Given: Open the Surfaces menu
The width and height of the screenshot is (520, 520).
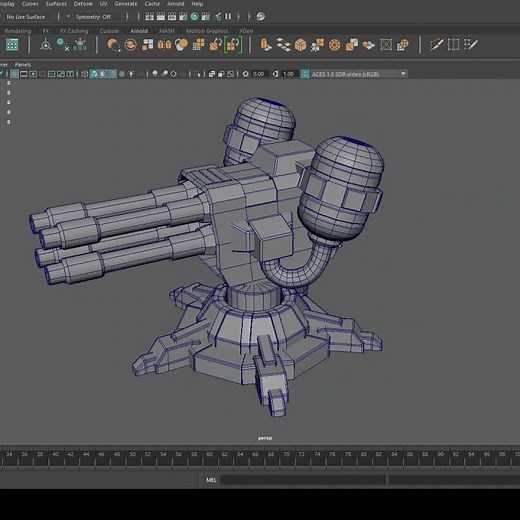Looking at the screenshot, I should point(56,4).
